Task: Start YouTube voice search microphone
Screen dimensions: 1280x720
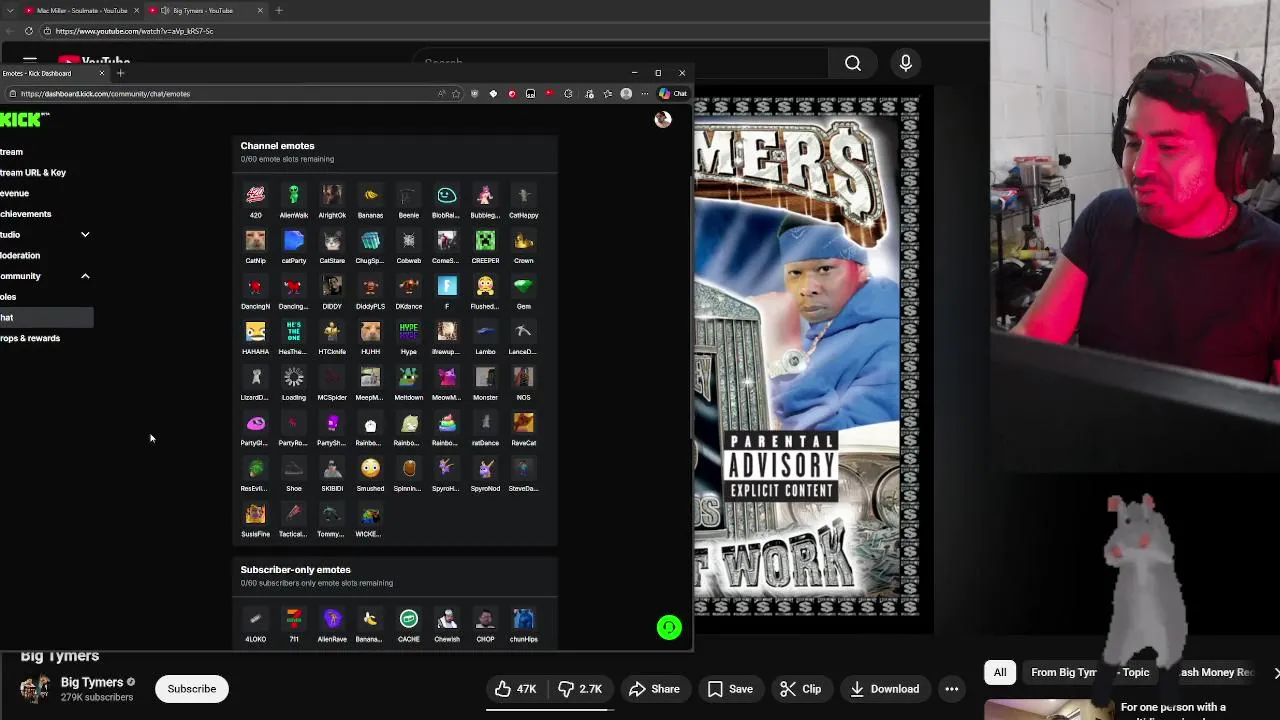Action: (x=906, y=63)
